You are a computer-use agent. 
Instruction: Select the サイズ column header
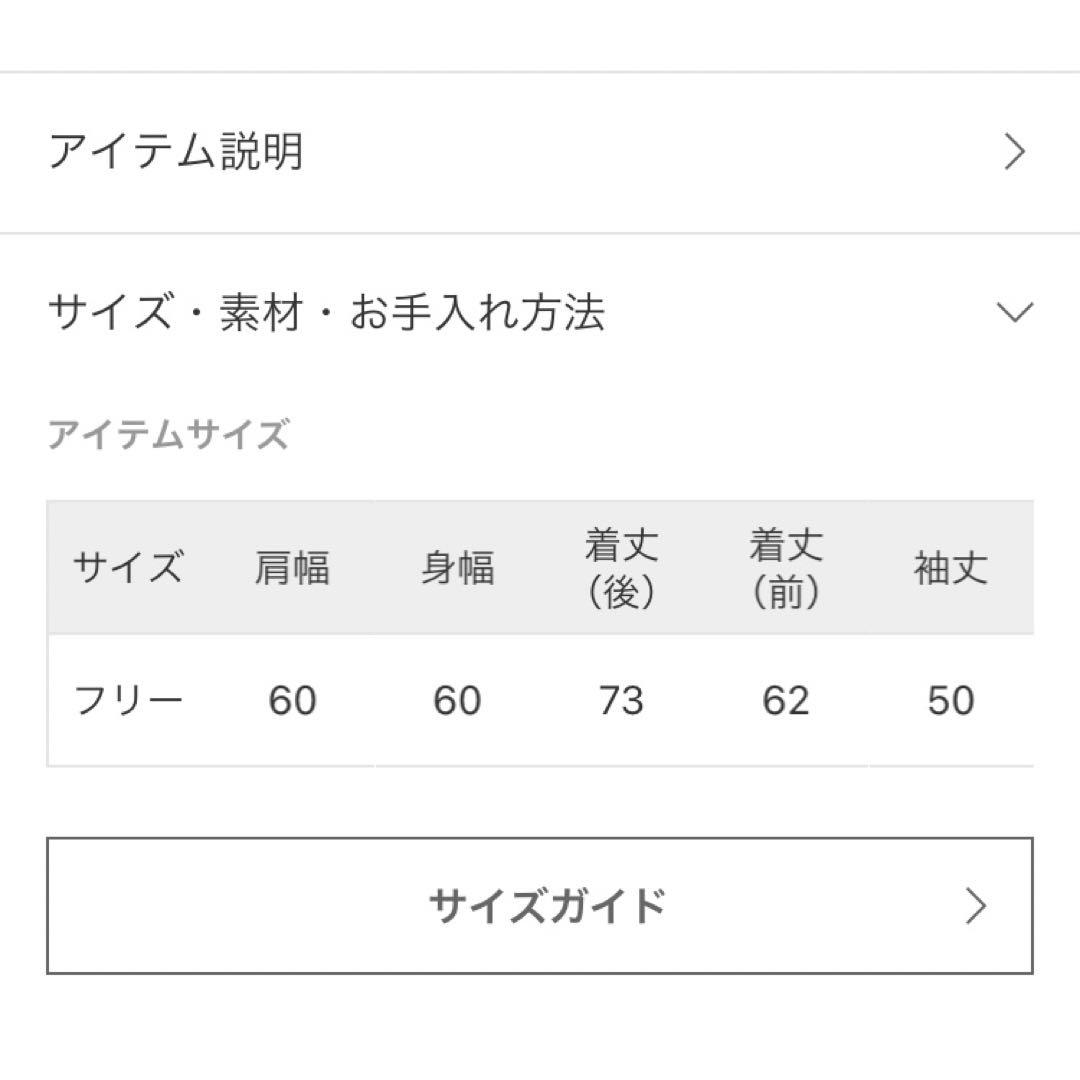(128, 568)
